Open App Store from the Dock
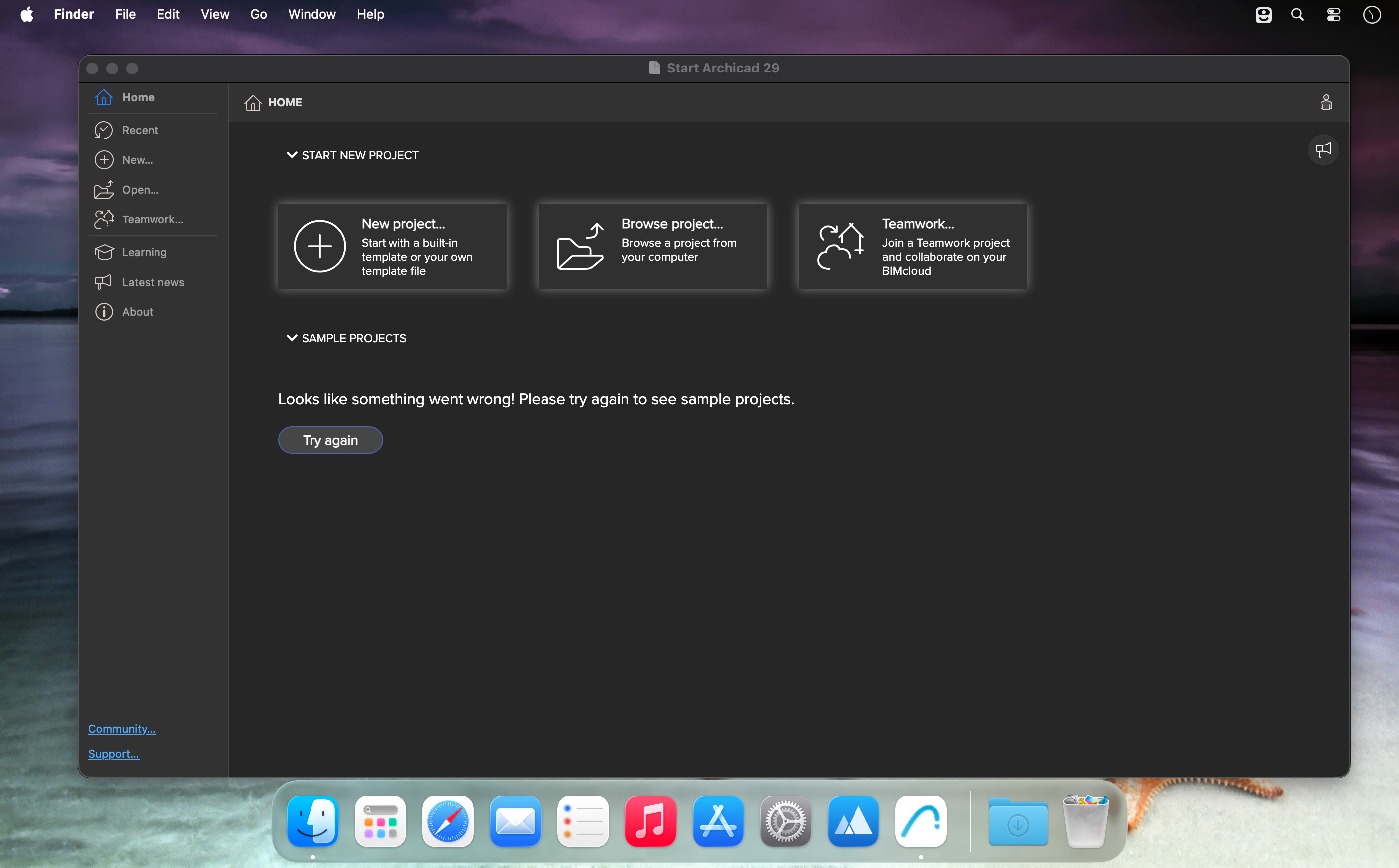The height and width of the screenshot is (868, 1399). click(718, 821)
